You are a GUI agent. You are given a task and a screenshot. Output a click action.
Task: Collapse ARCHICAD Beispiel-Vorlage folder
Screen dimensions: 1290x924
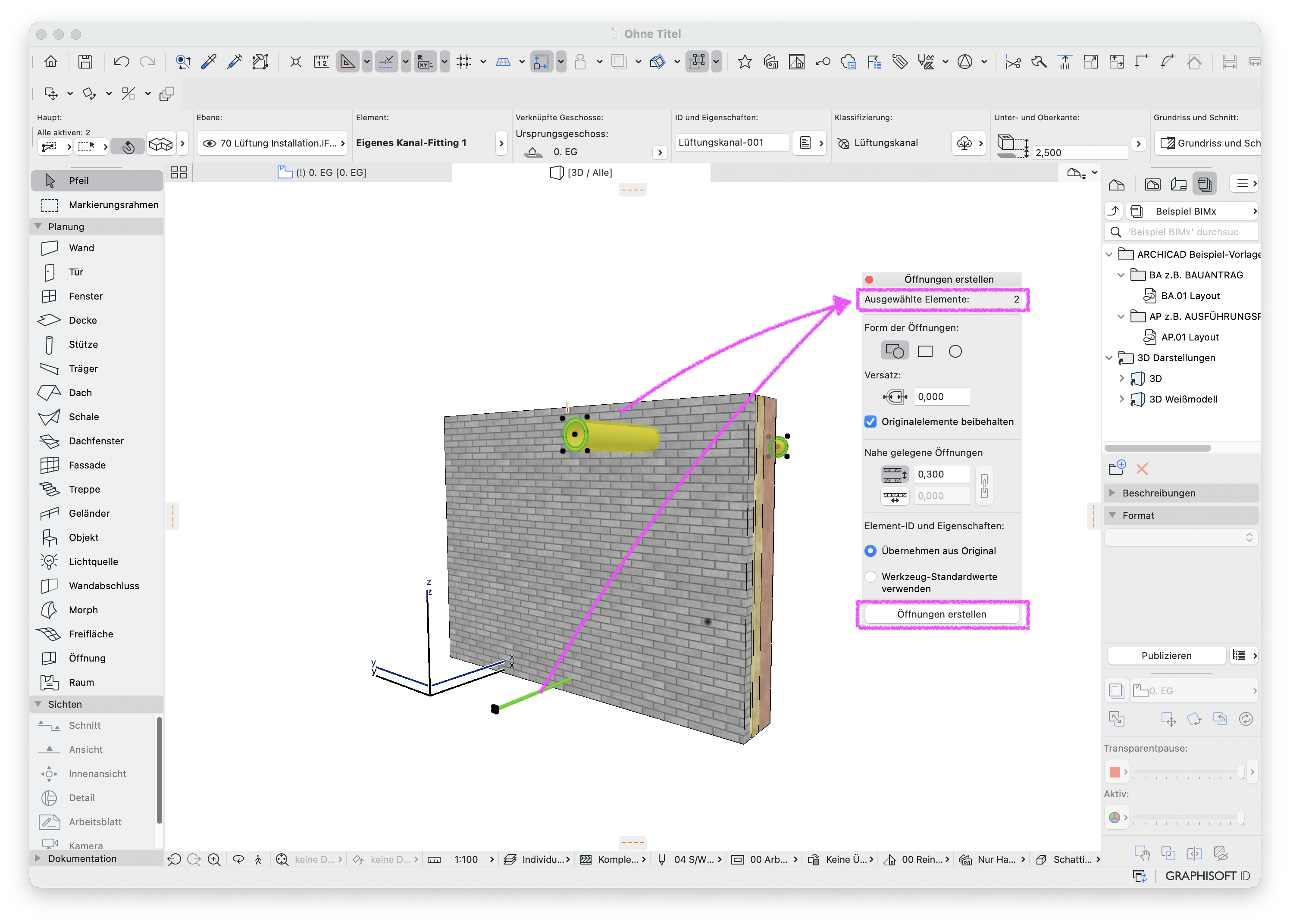click(x=1109, y=255)
